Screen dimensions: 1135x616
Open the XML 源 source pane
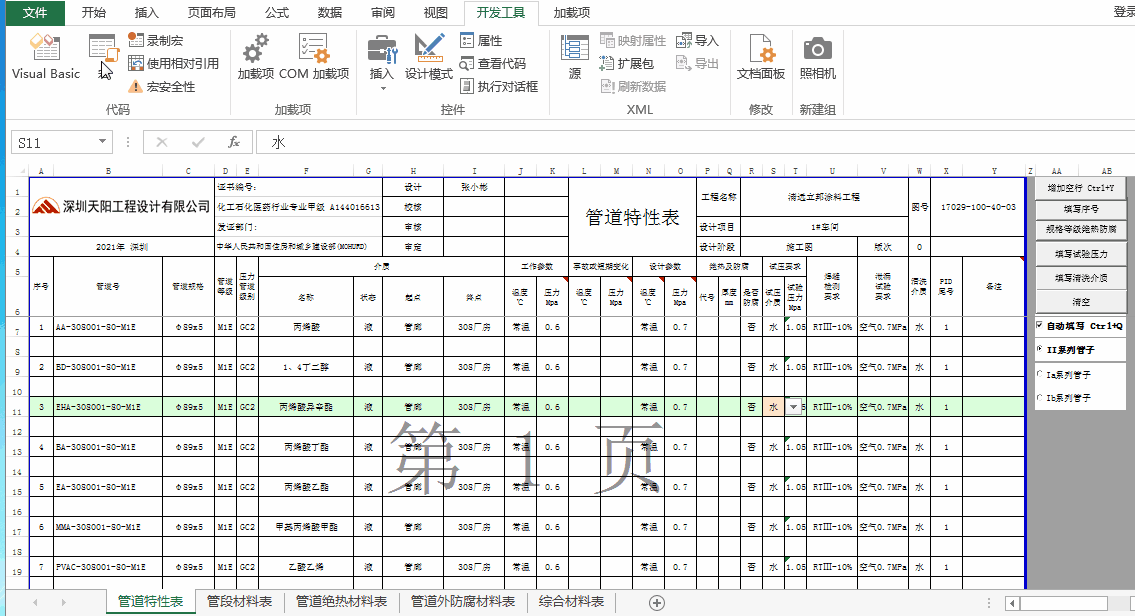tap(575, 56)
